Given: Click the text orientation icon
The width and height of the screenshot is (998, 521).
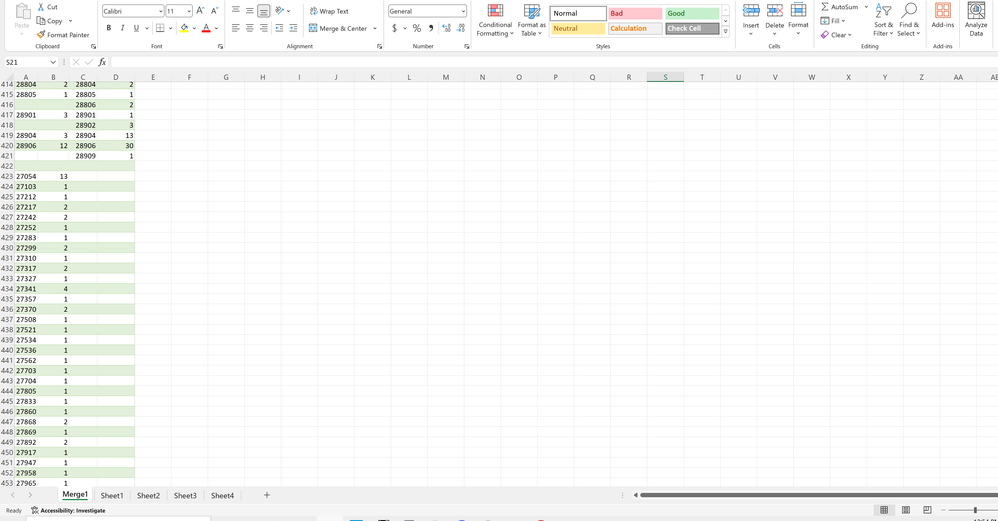Looking at the screenshot, I should (x=279, y=11).
